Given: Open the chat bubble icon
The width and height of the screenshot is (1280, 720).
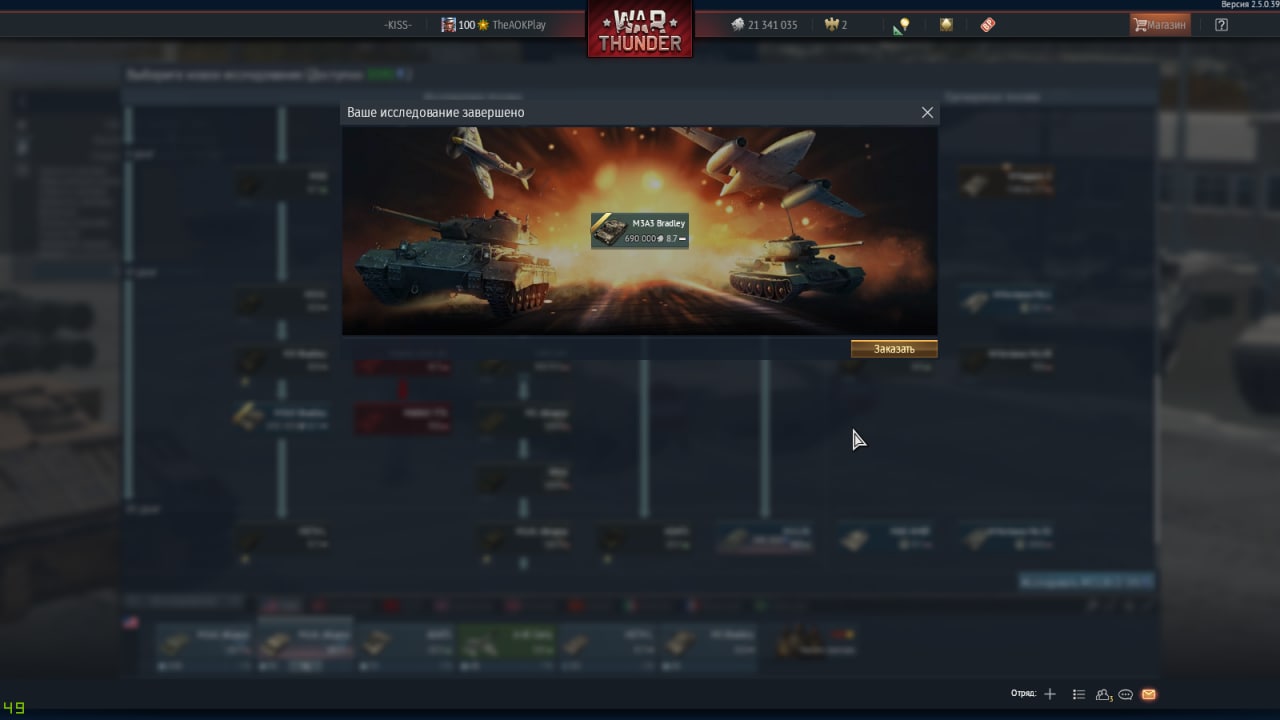Looking at the screenshot, I should click(1126, 694).
